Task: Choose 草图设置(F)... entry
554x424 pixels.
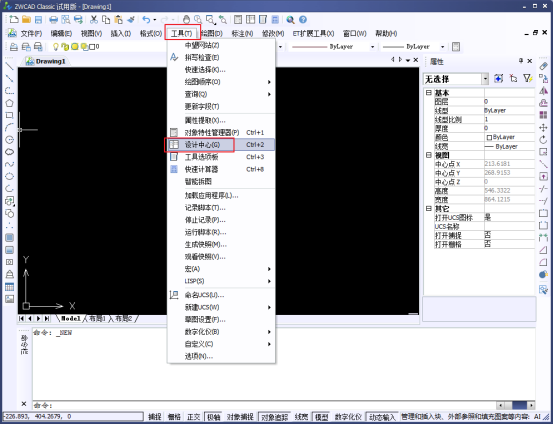Action: click(x=222, y=319)
